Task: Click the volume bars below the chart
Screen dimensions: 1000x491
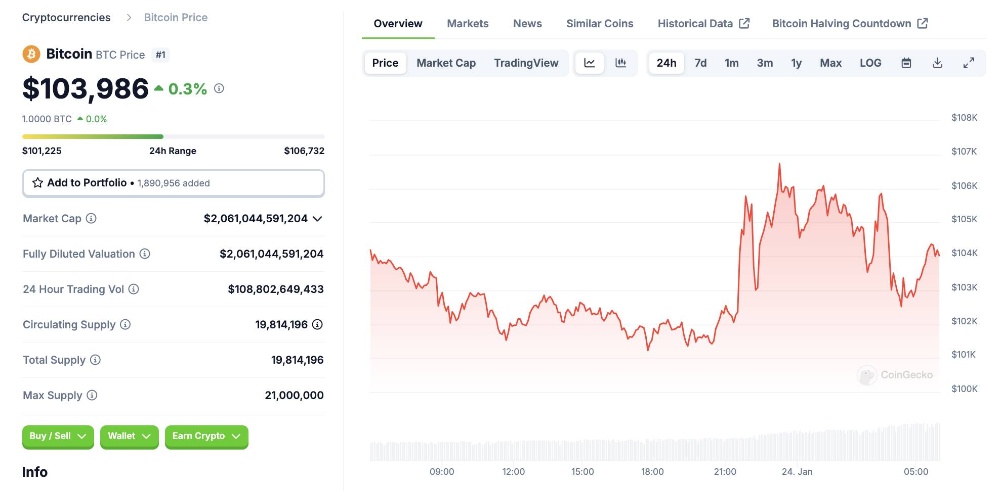Action: [655, 447]
